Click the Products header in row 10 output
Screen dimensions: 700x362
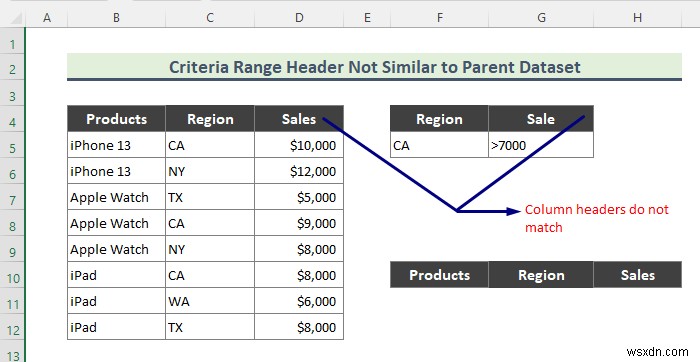click(x=440, y=275)
